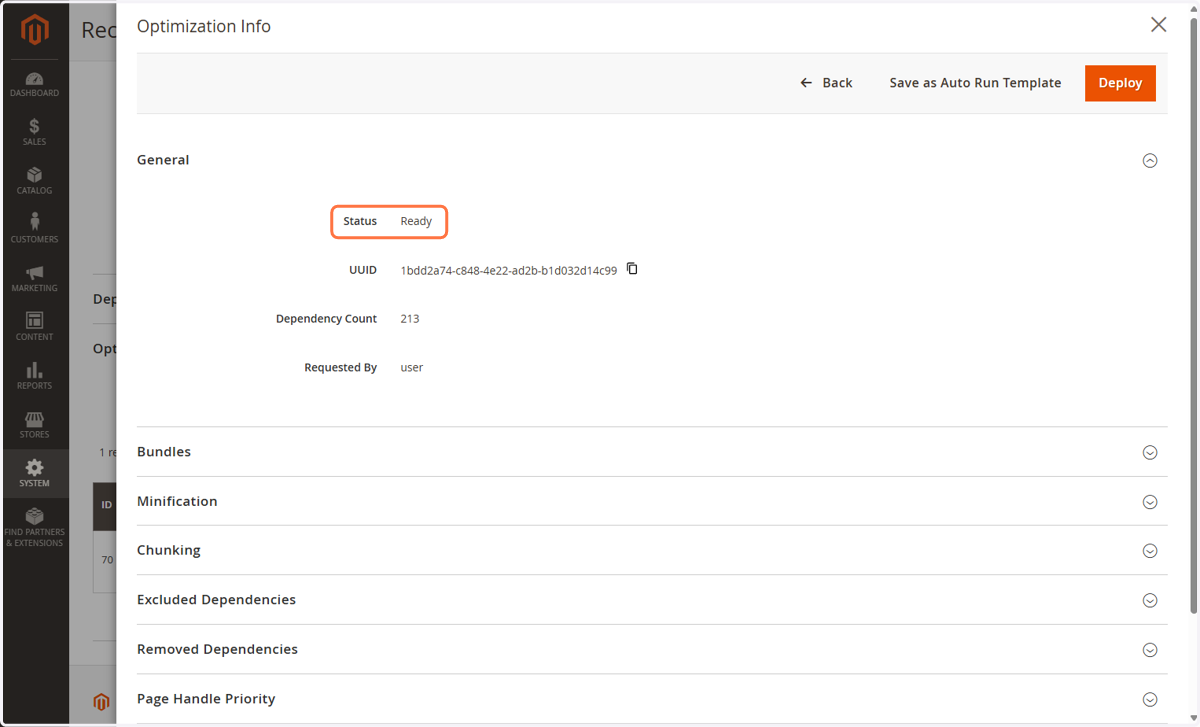This screenshot has height=727, width=1200.
Task: Click the Magento logo in the sidebar
Action: pyautogui.click(x=34, y=31)
